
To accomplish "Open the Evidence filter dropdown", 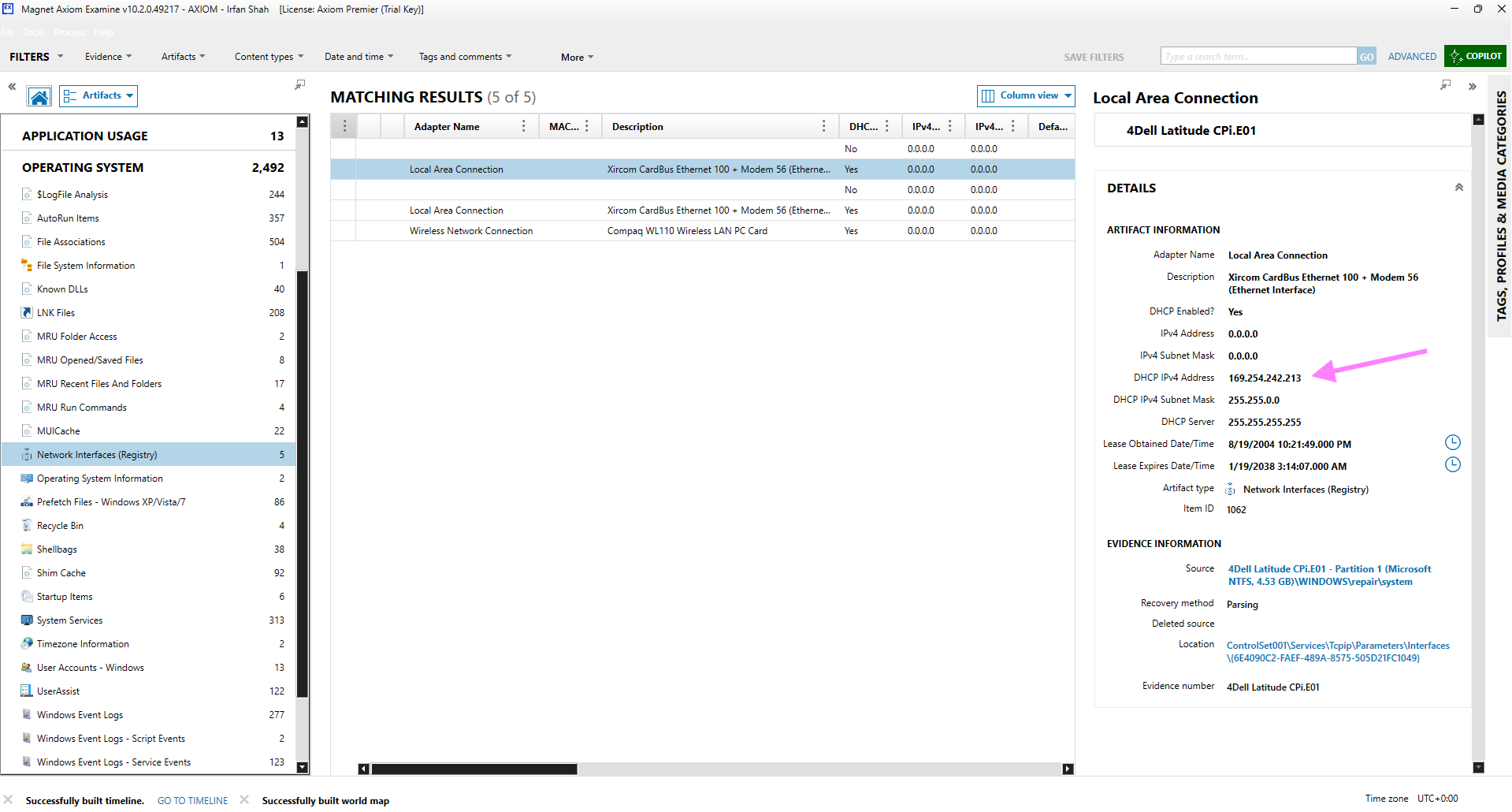I will [x=109, y=57].
